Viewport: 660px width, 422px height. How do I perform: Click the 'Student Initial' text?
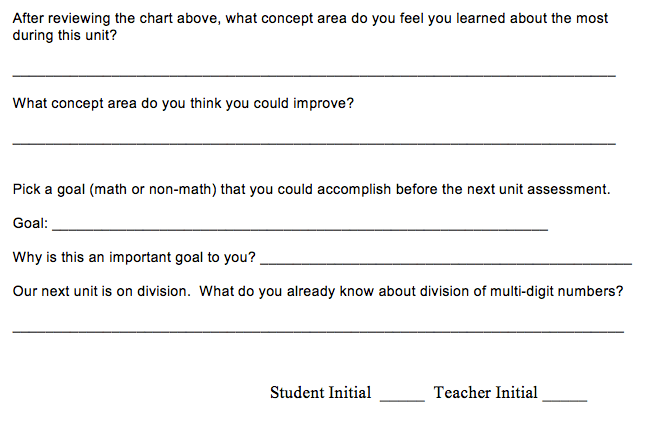[x=320, y=393]
